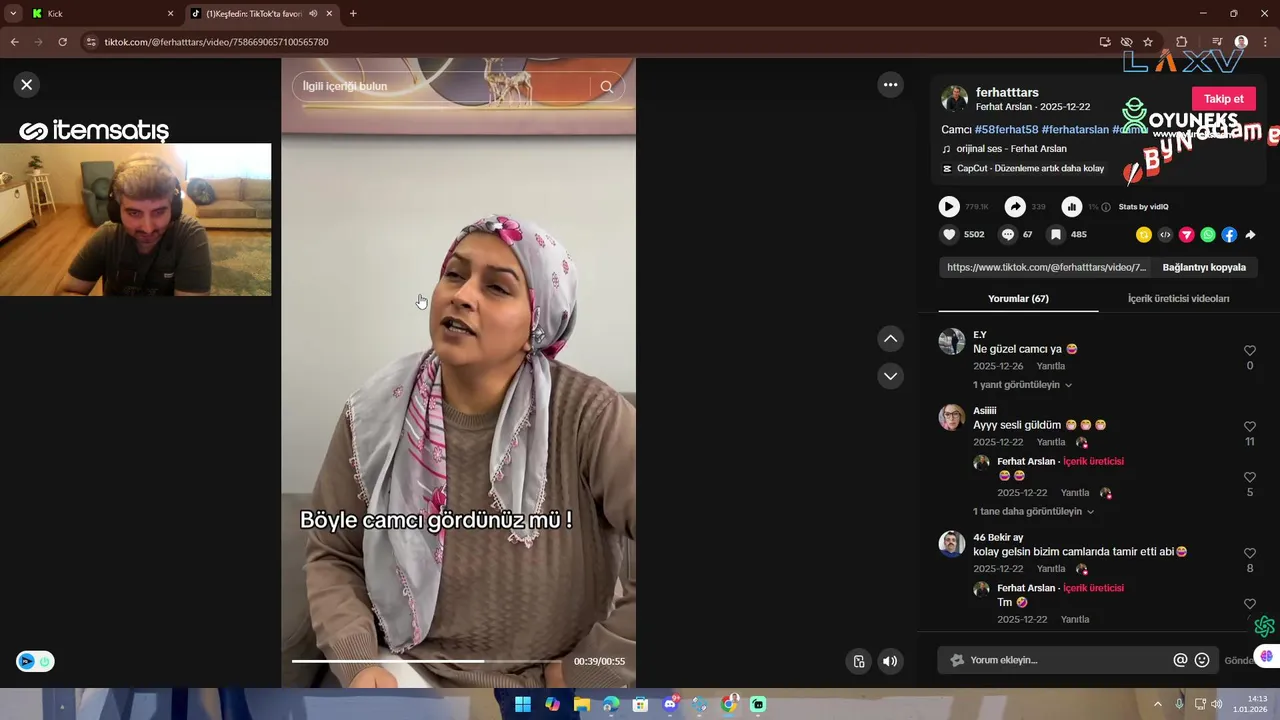Mute the TikTok tab audio icon
Screen dimensions: 1280x720
coord(313,13)
